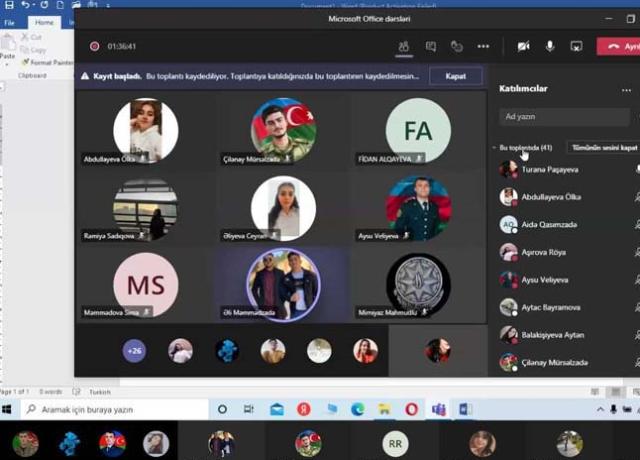Click the reactions icon in meeting toolbar
Screen dimensions: 640x460
tap(457, 46)
